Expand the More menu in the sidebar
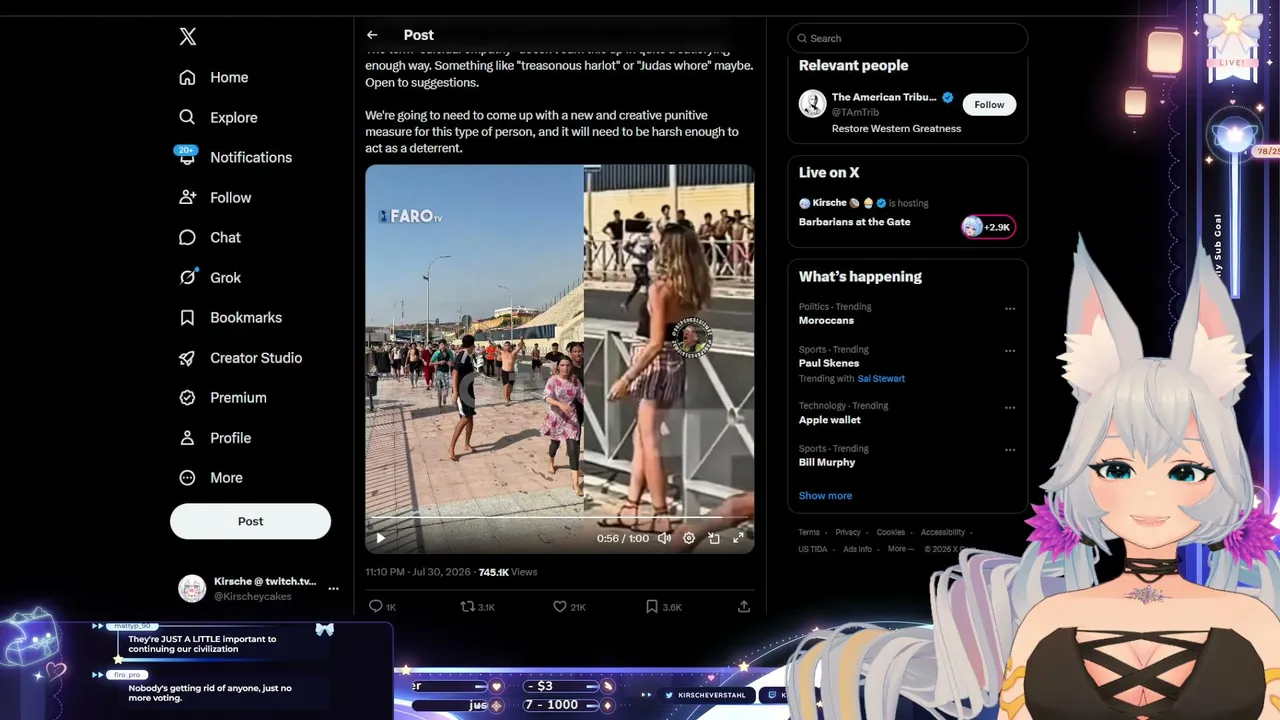The width and height of the screenshot is (1280, 720). pyautogui.click(x=210, y=478)
